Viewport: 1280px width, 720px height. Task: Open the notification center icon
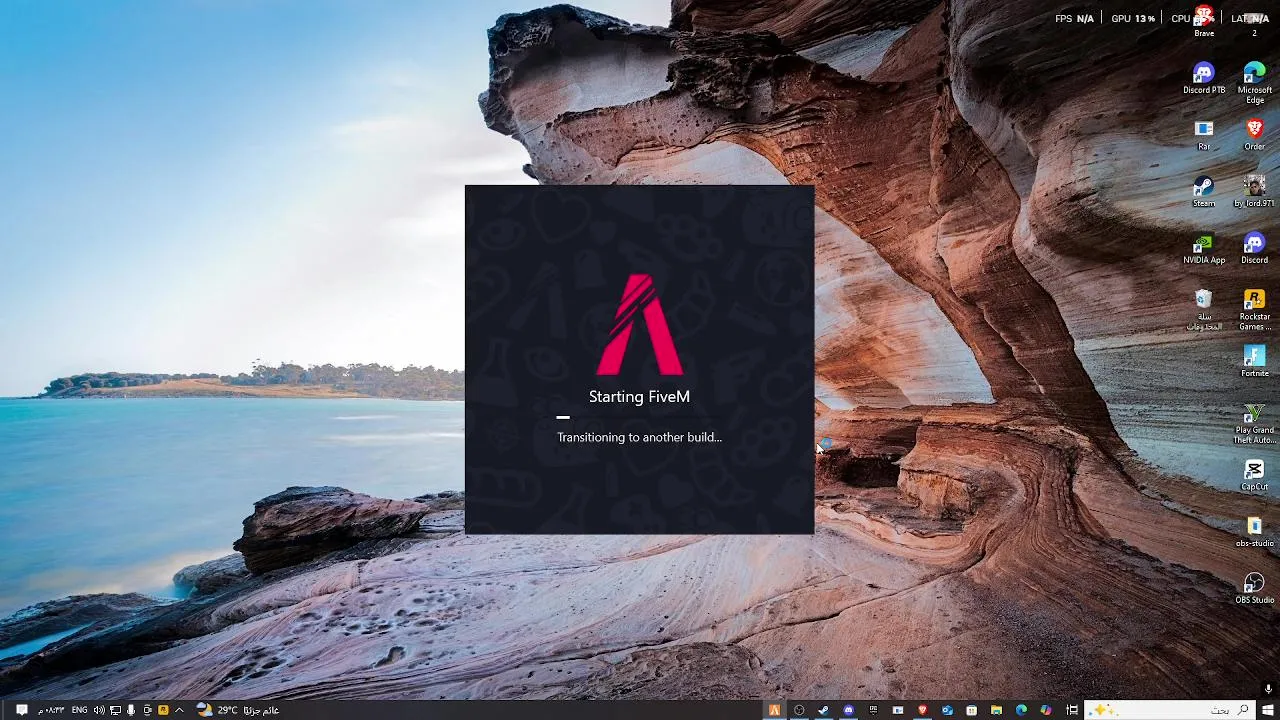pyautogui.click(x=22, y=710)
